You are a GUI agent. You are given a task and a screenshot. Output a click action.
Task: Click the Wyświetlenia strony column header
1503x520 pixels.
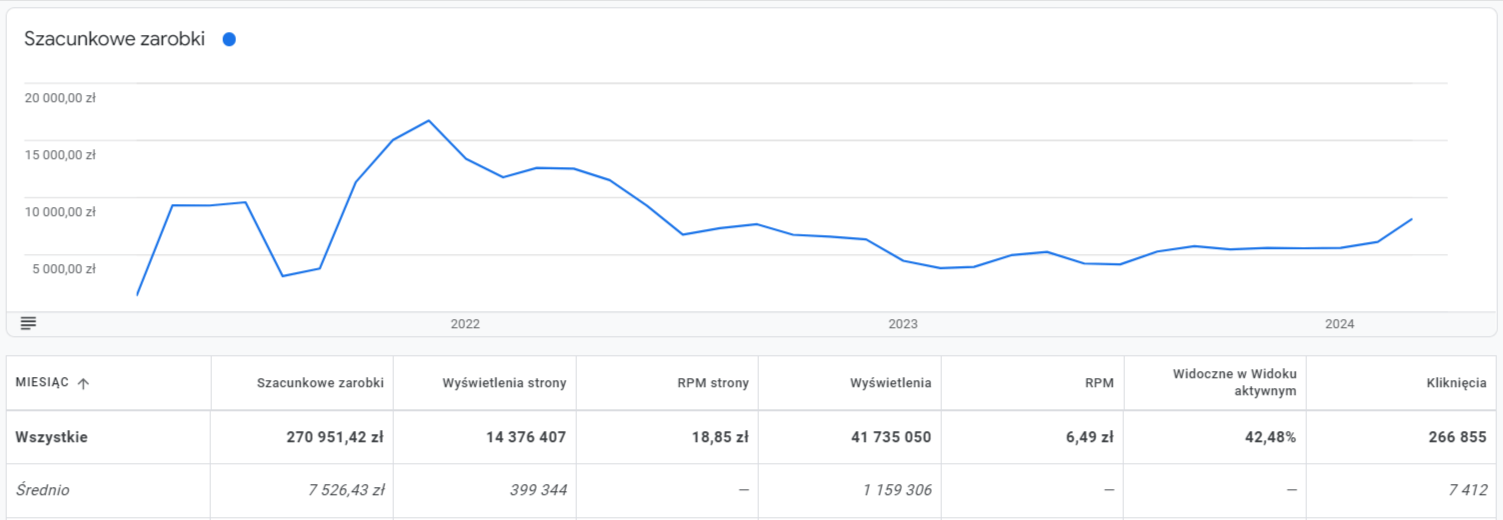click(x=504, y=383)
